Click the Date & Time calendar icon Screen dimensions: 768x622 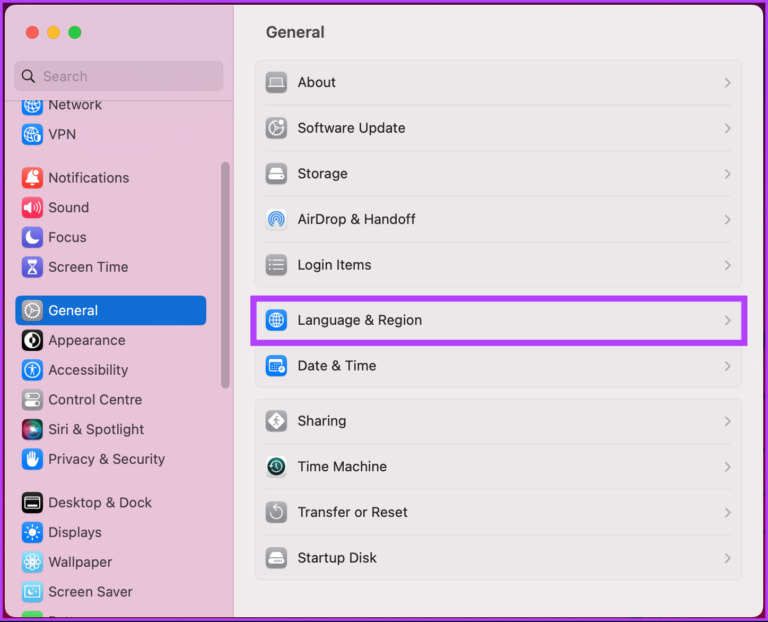click(x=276, y=366)
